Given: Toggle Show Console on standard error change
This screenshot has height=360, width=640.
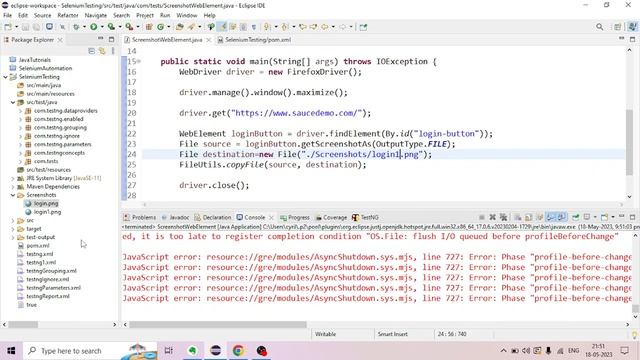Looking at the screenshot, I should pos(562,217).
